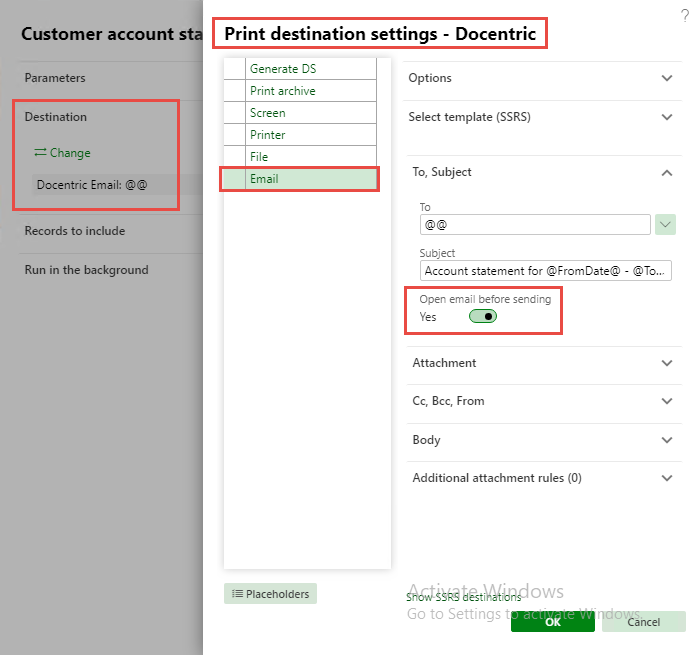This screenshot has width=700, height=655.
Task: Choose the Screen destination
Action: [267, 113]
